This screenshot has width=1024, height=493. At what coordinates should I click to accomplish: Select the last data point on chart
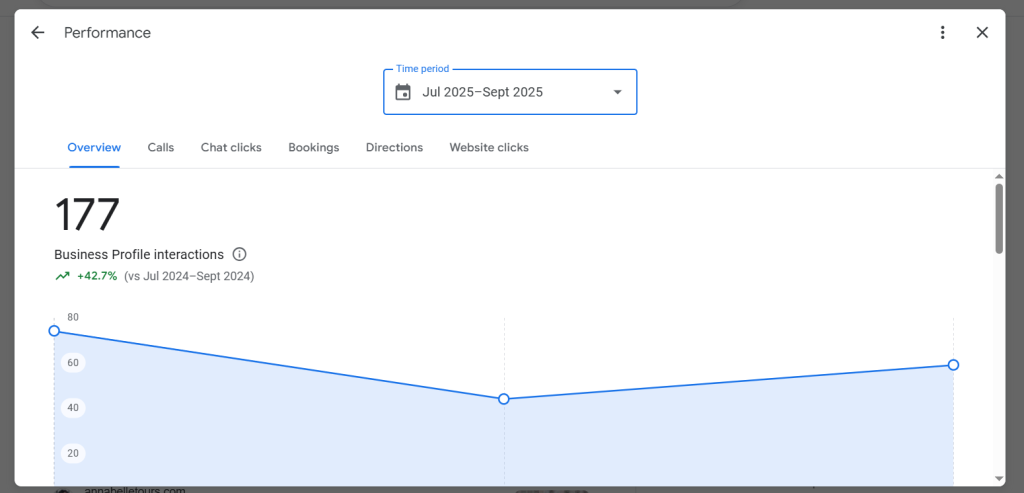pos(953,365)
